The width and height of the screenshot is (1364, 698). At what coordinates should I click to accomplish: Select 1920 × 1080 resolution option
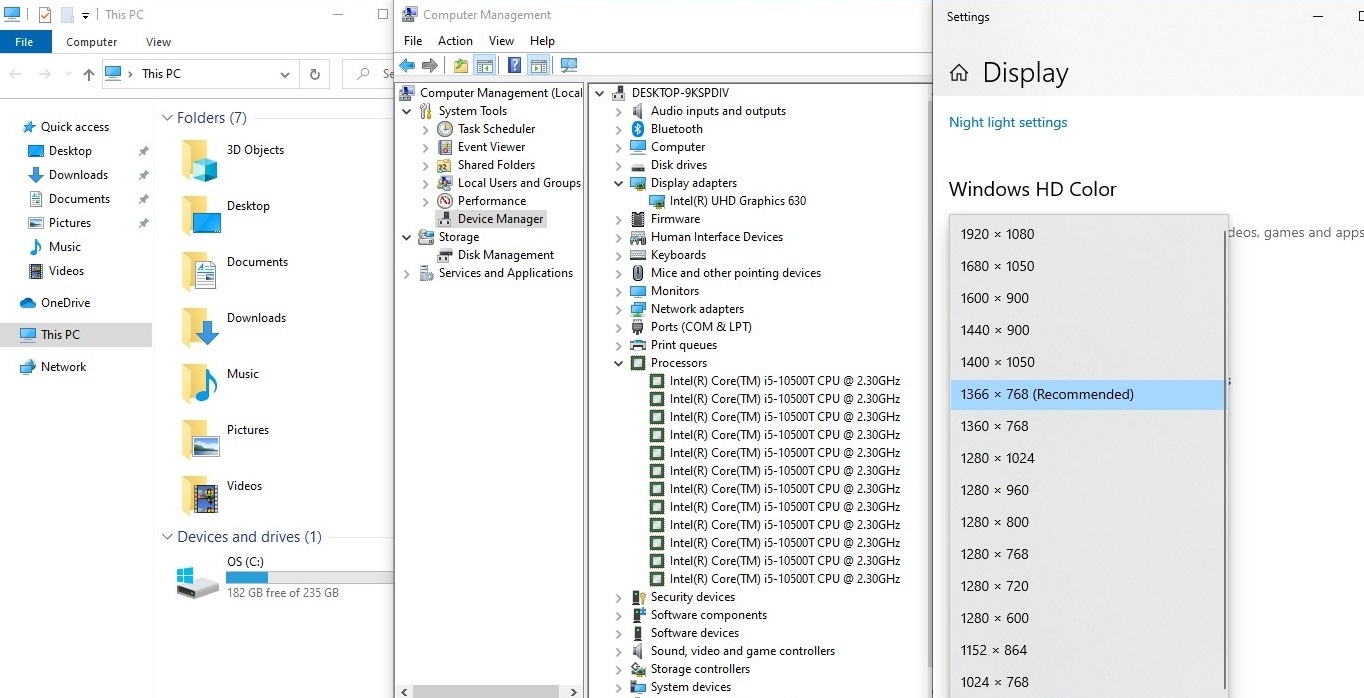tap(997, 234)
